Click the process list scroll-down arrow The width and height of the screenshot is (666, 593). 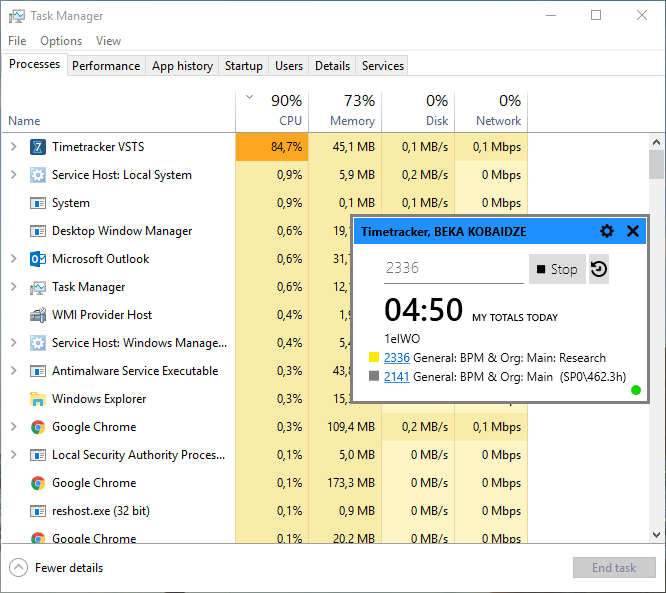(656, 535)
